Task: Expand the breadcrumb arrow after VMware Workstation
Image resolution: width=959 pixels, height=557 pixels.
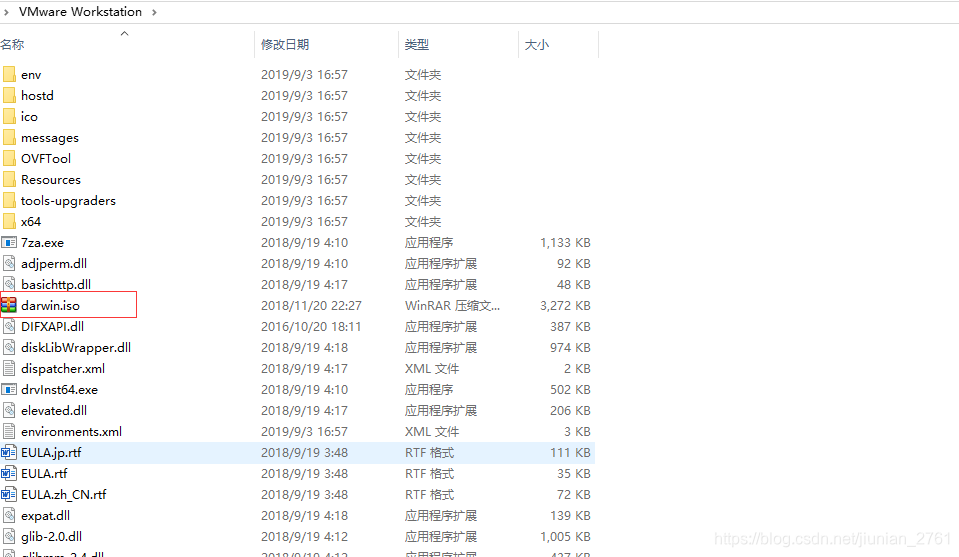Action: coord(153,12)
